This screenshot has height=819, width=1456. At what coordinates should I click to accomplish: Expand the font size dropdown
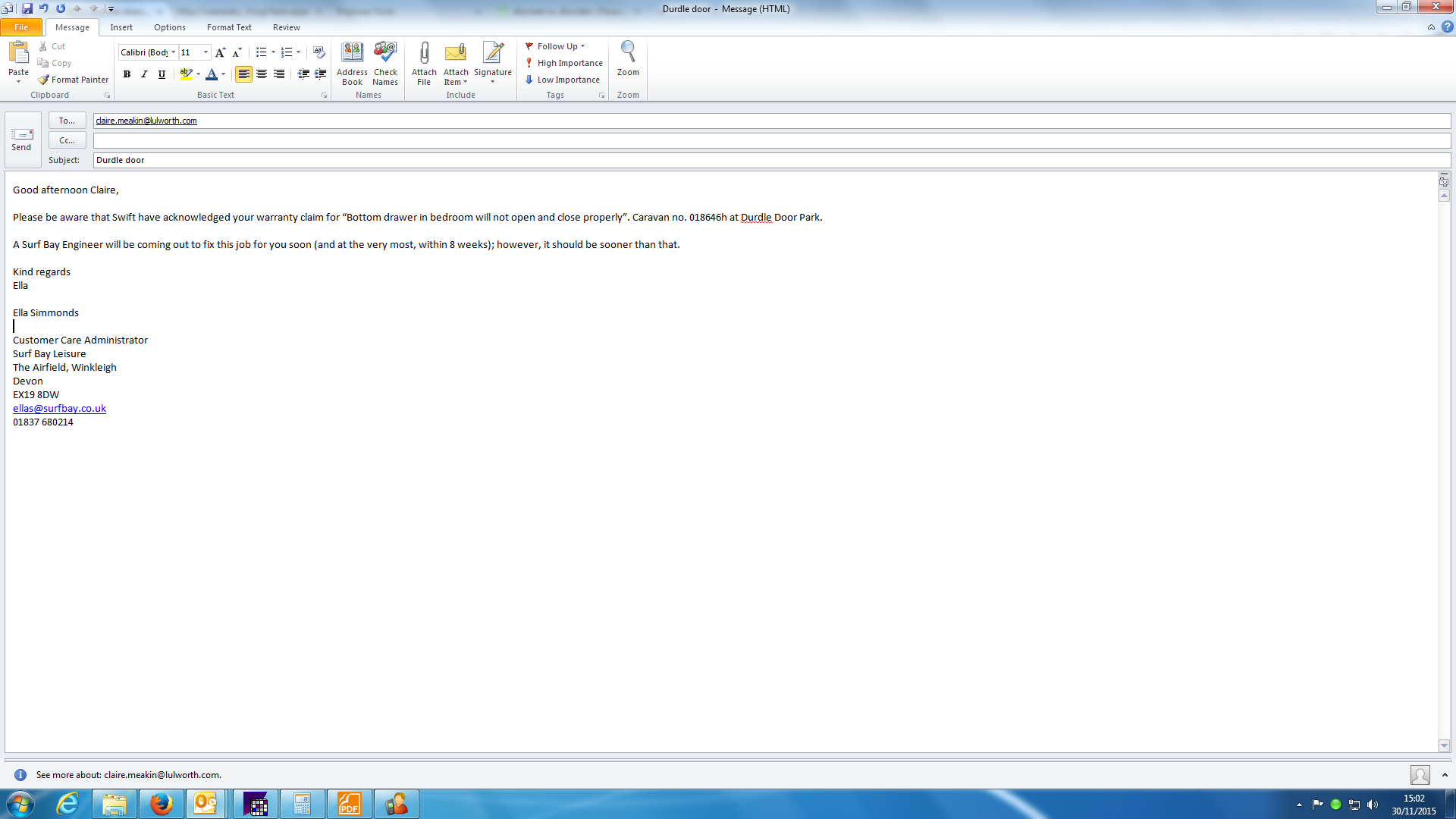[206, 52]
